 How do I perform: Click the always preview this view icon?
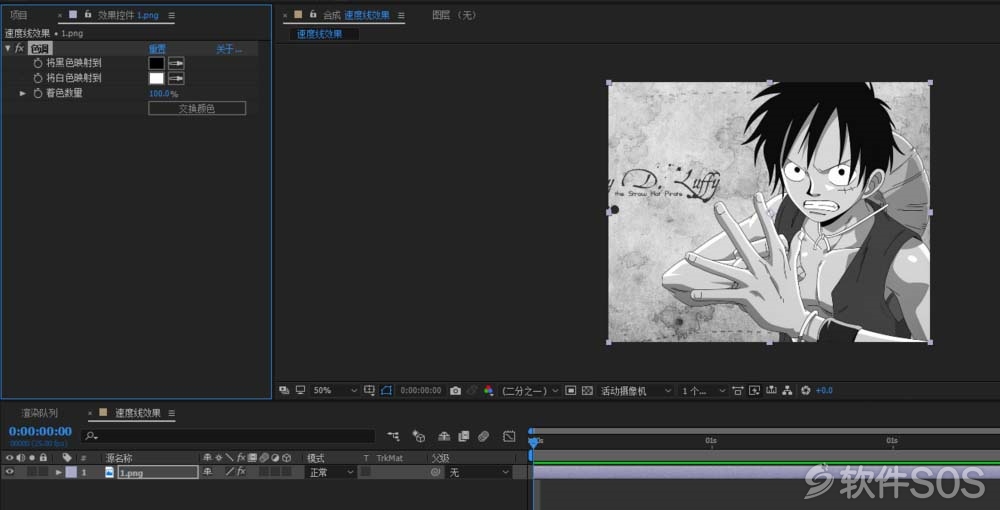[x=284, y=390]
